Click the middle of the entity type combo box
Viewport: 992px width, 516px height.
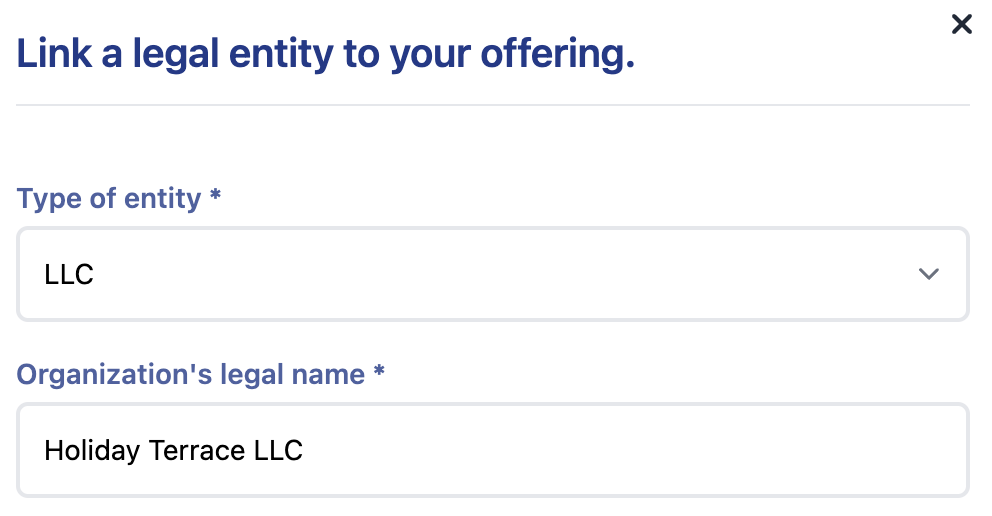493,274
